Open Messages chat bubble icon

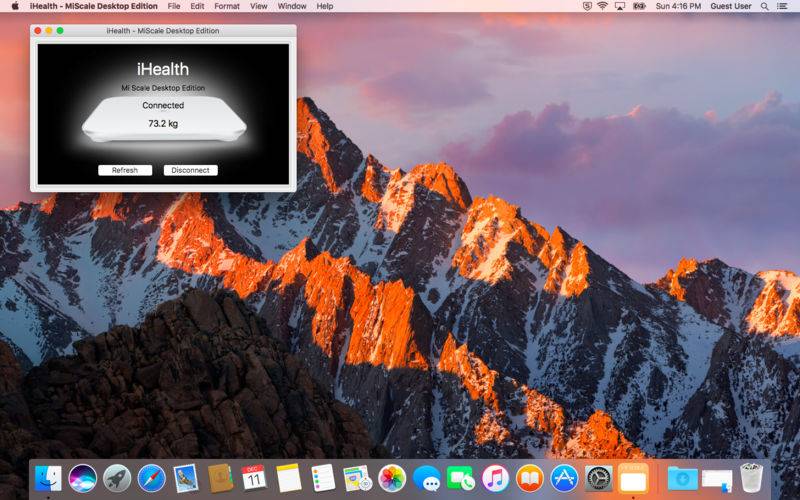coord(427,479)
